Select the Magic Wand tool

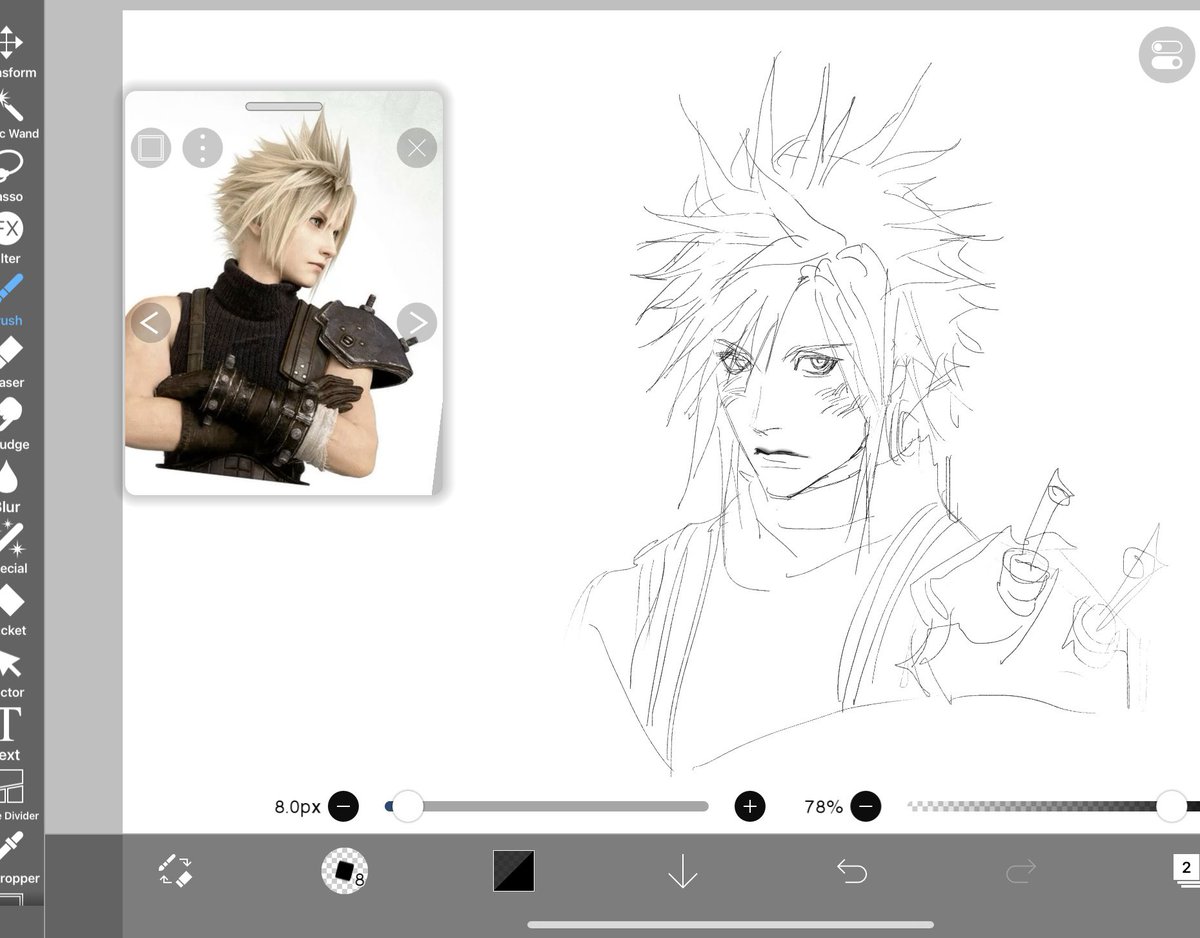pos(14,114)
